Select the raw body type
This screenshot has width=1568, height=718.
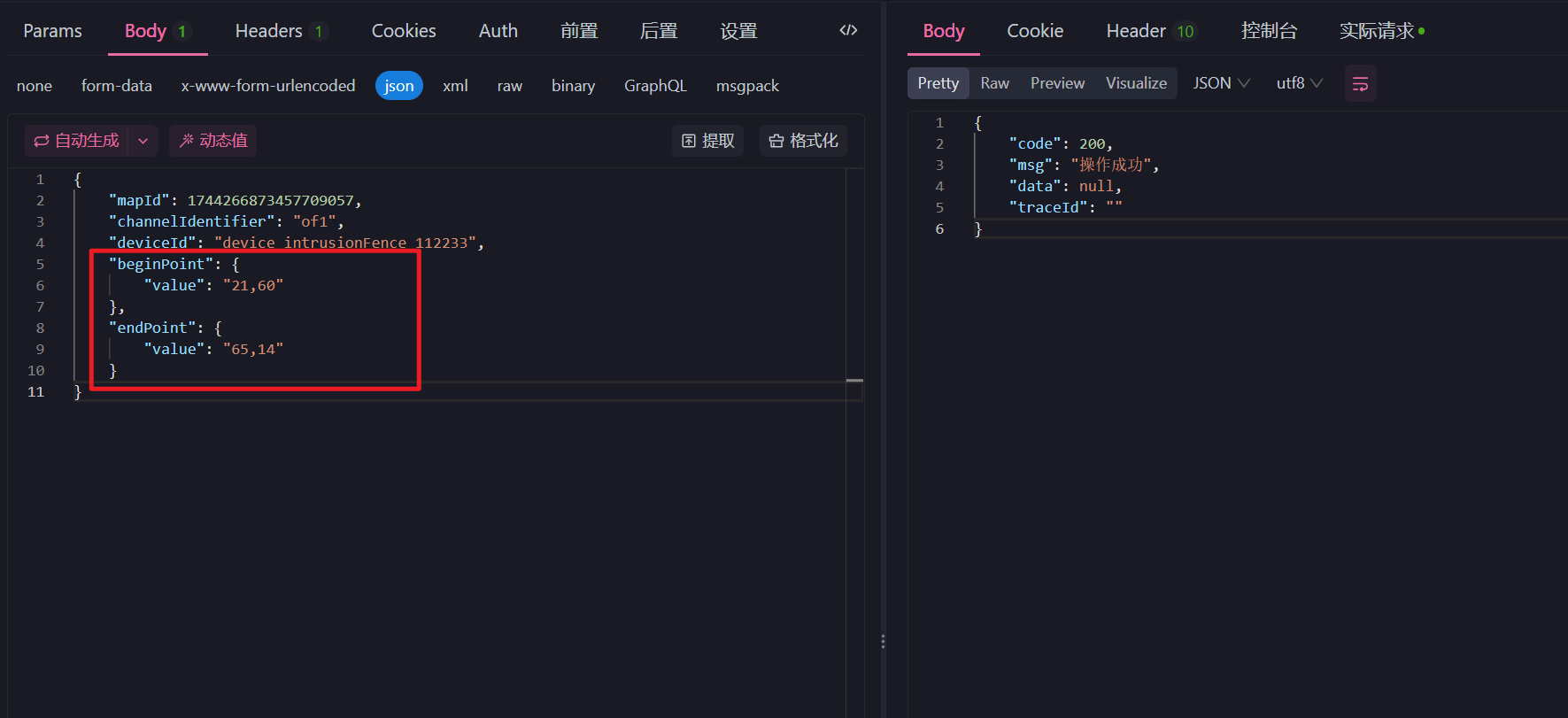[510, 86]
